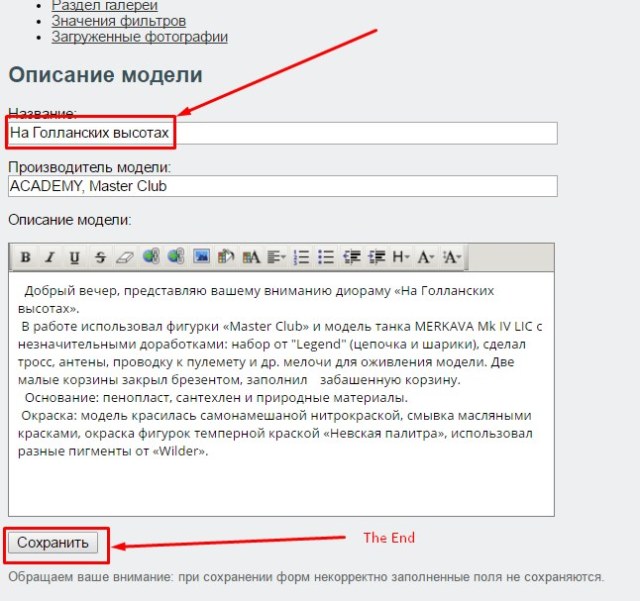
Task: Focus the Производитель модели input field
Action: [x=282, y=186]
